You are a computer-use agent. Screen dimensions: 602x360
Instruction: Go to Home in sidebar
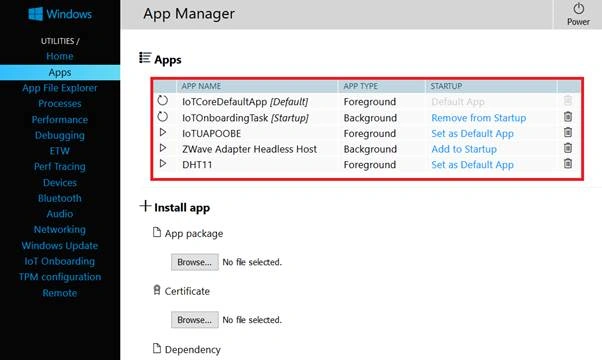[60, 56]
